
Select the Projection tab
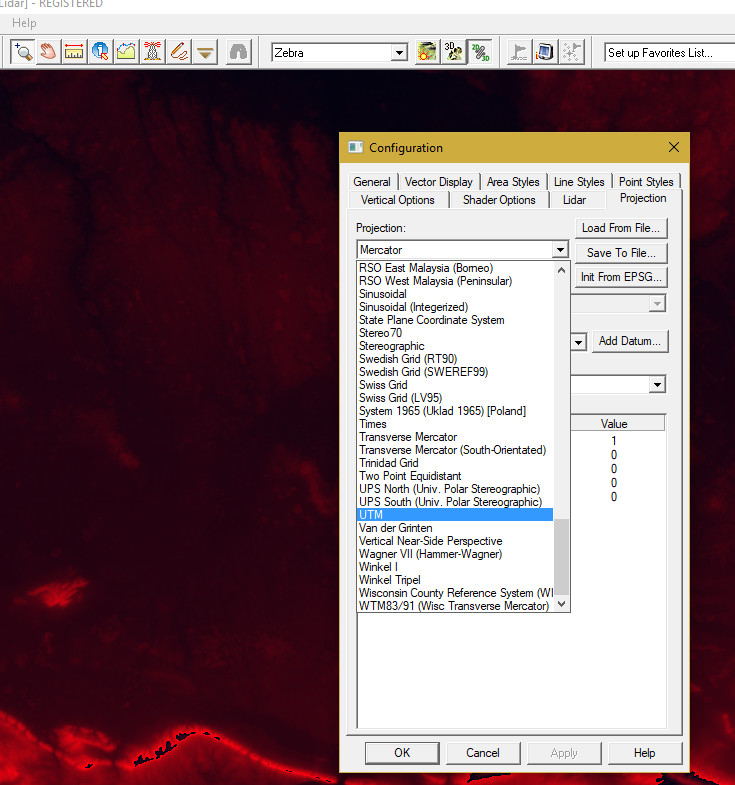point(643,198)
